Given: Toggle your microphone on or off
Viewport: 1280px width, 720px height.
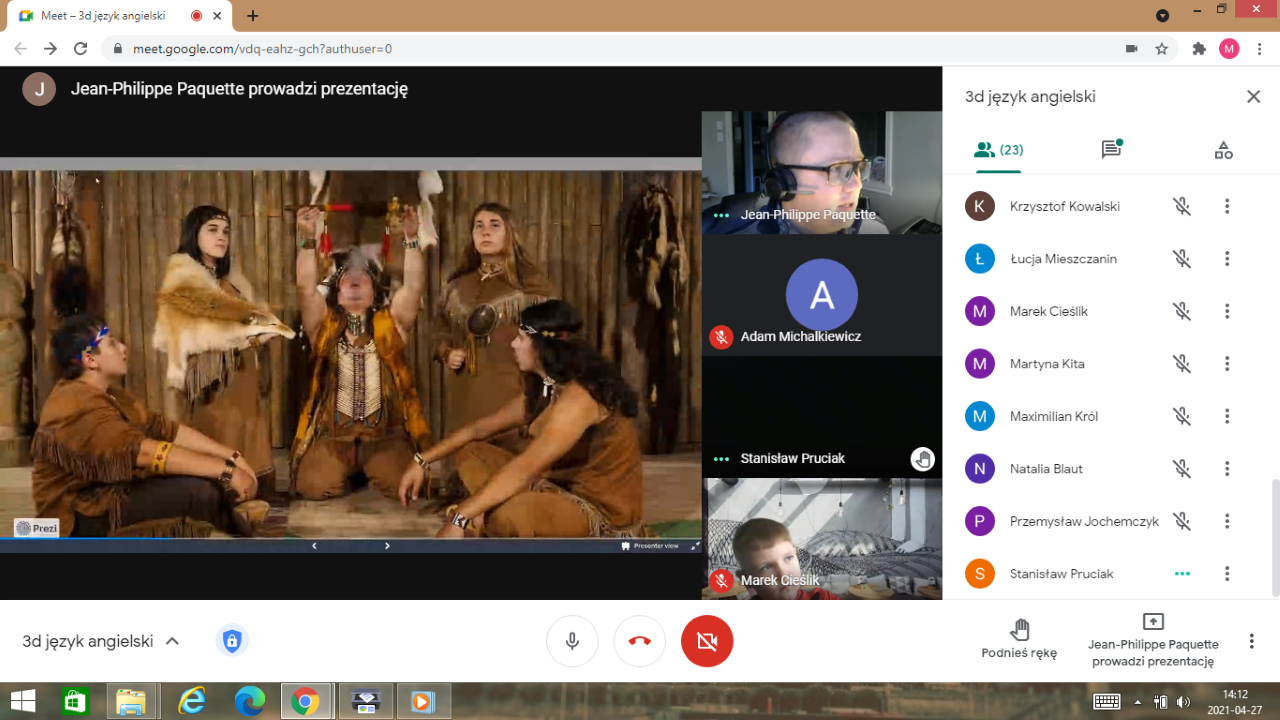Looking at the screenshot, I should pos(572,641).
